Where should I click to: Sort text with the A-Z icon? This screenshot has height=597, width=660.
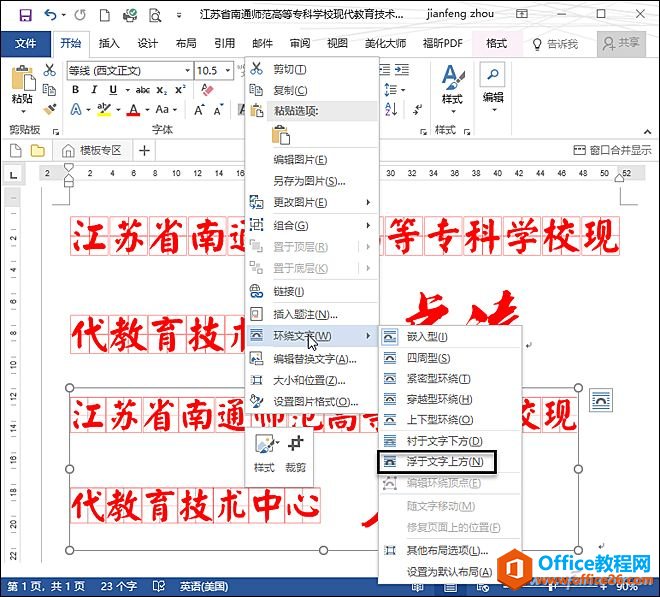click(391, 110)
